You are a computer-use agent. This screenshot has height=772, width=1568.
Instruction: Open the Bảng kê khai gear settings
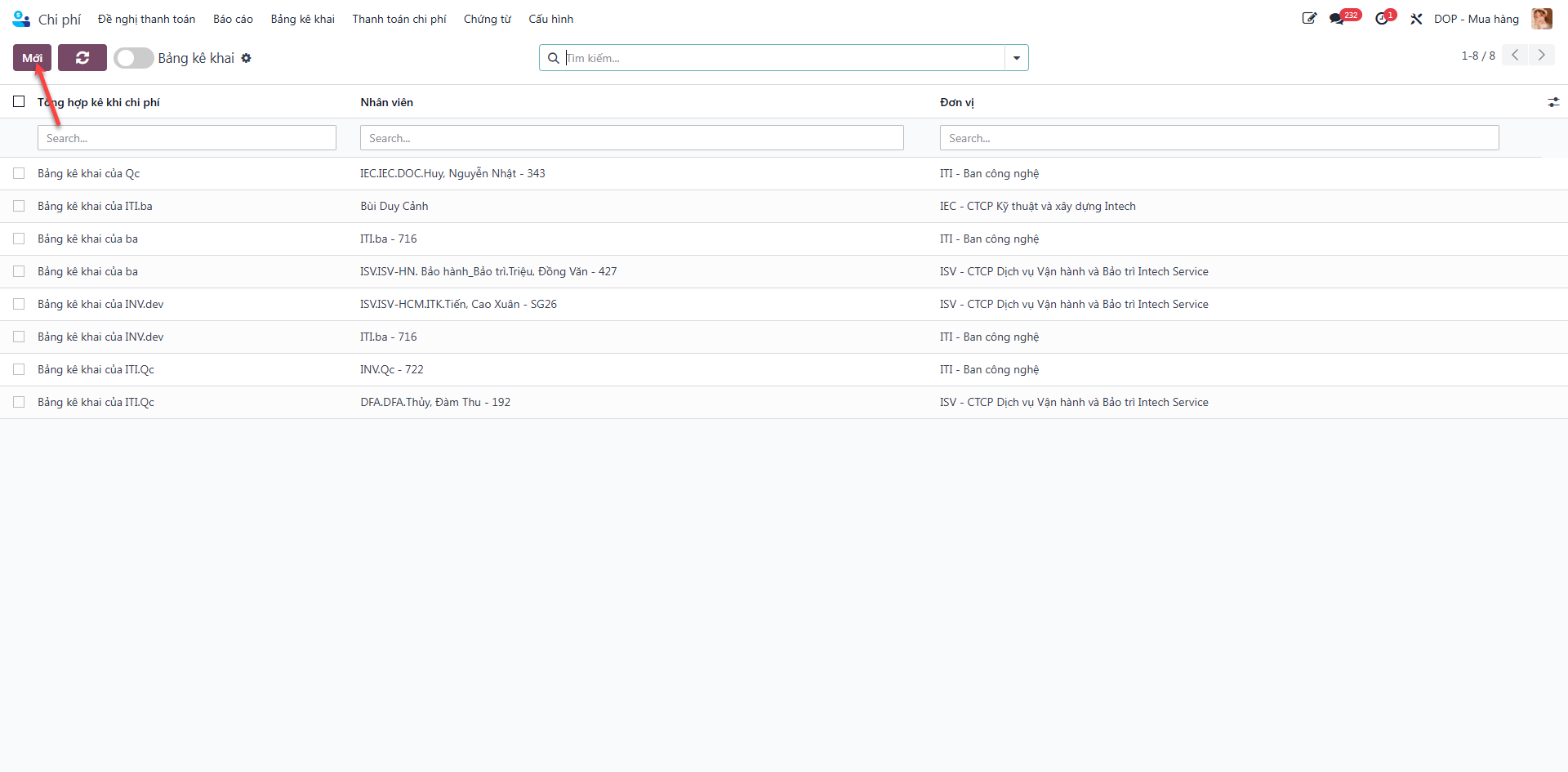tap(247, 58)
